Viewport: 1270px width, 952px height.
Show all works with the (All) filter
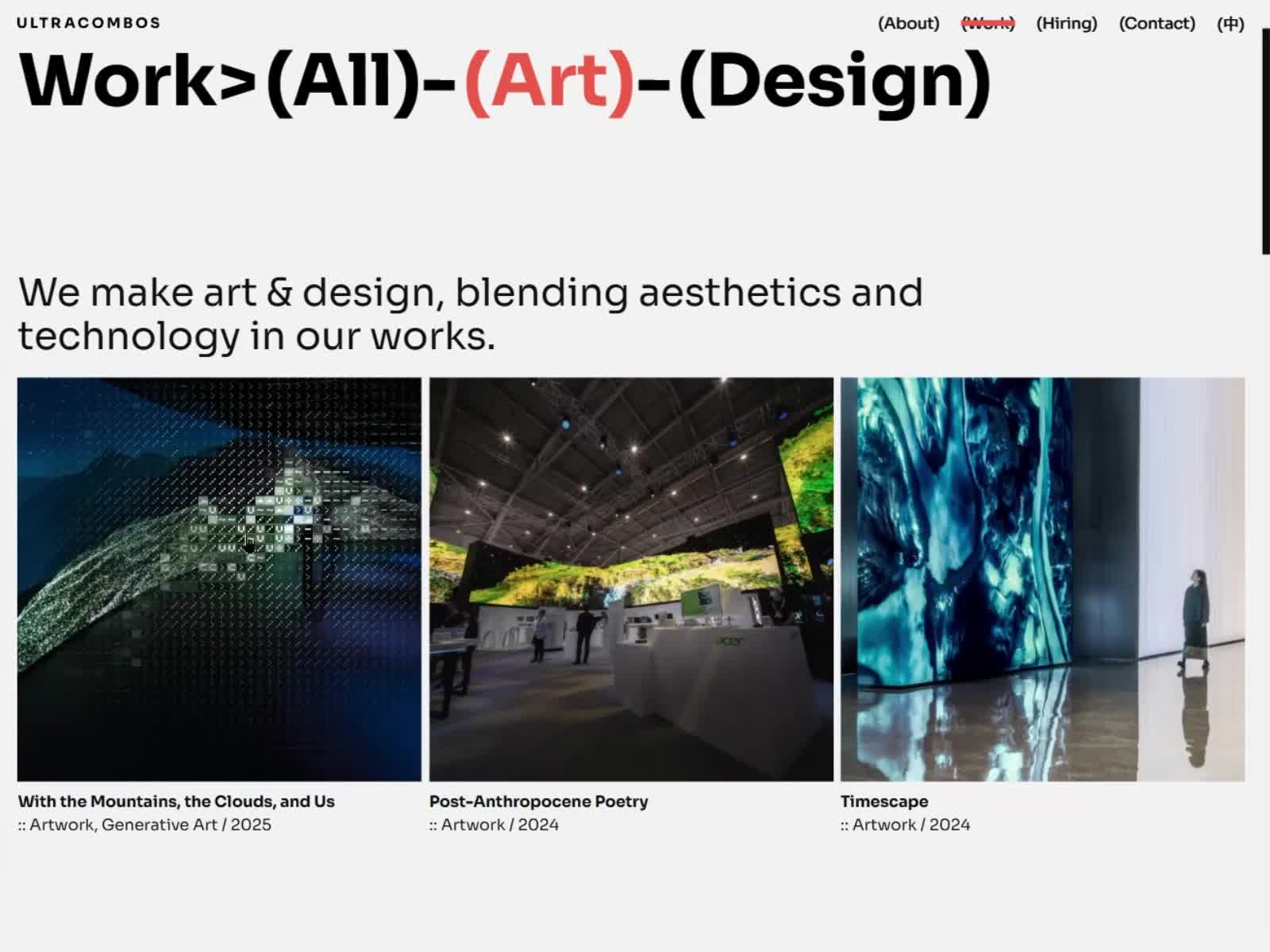pos(343,82)
